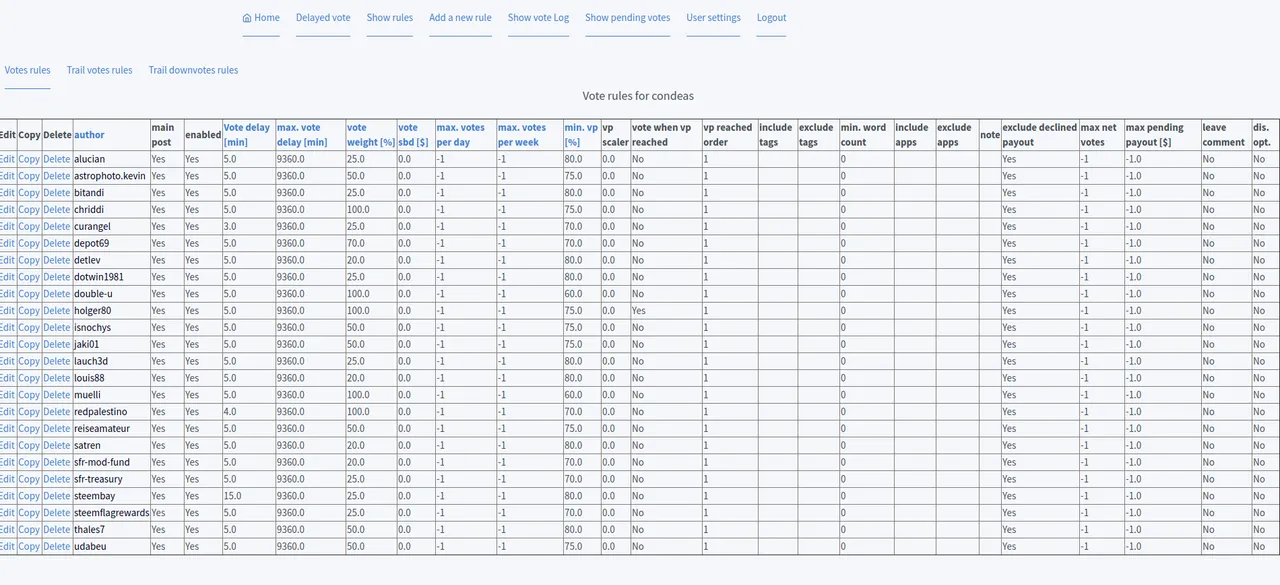Switch to Trail votes rules tab

coord(99,71)
